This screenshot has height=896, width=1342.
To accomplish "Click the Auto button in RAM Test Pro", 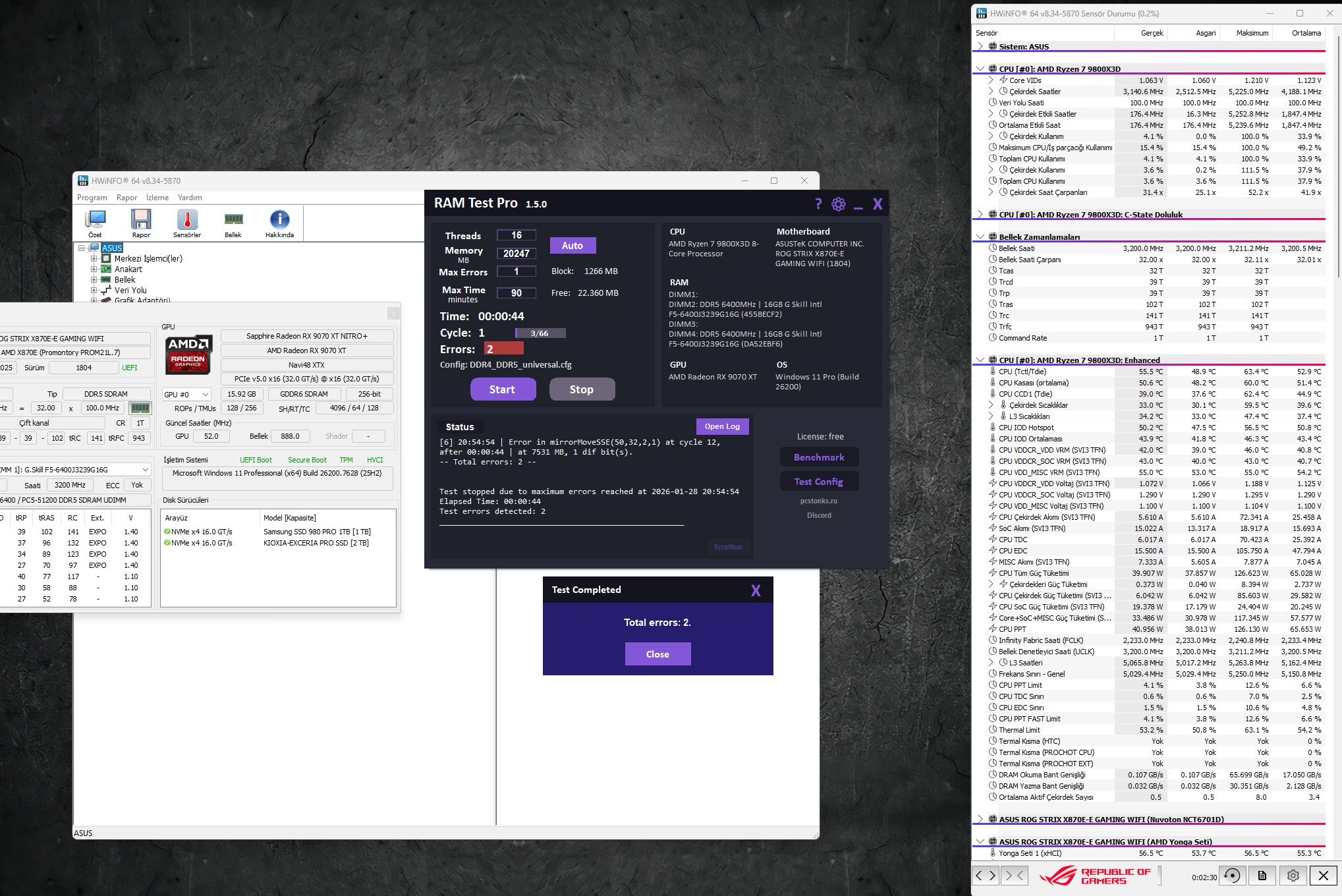I will click(x=573, y=246).
